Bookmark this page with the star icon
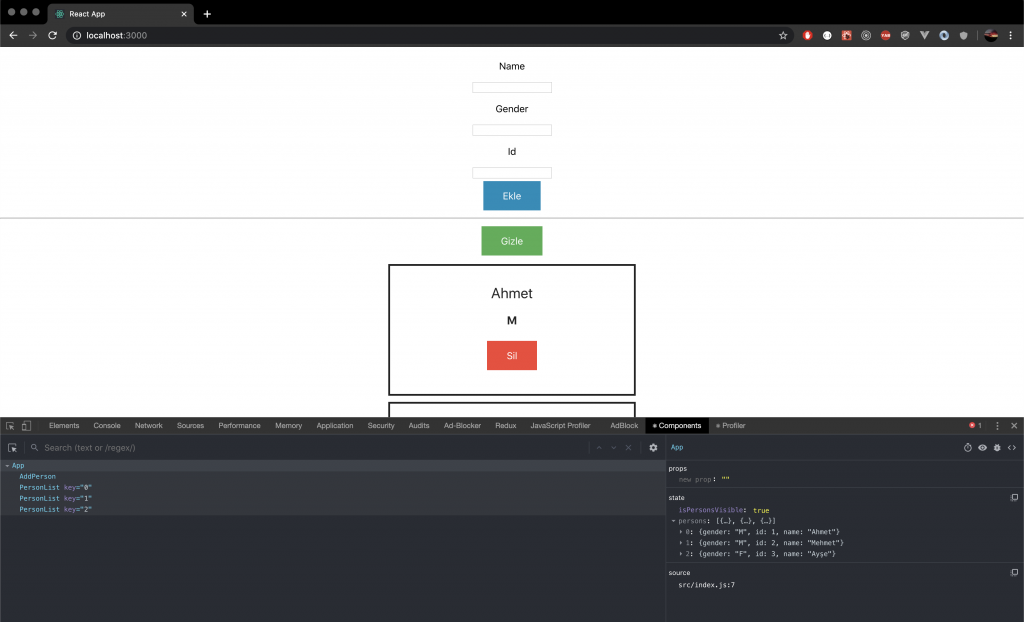Viewport: 1024px width, 622px height. click(x=783, y=35)
